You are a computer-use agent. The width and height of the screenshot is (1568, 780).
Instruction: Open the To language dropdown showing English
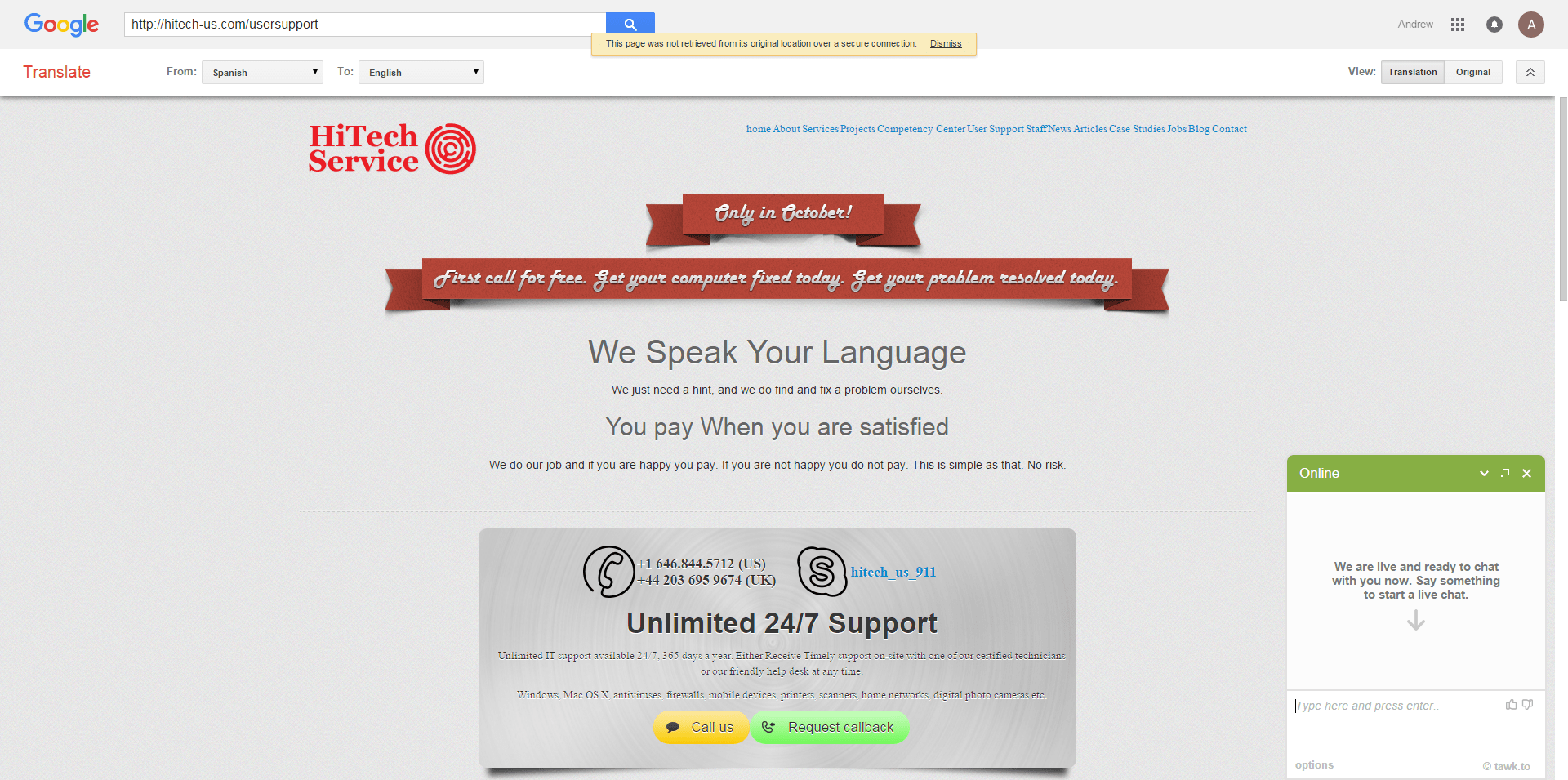point(421,72)
